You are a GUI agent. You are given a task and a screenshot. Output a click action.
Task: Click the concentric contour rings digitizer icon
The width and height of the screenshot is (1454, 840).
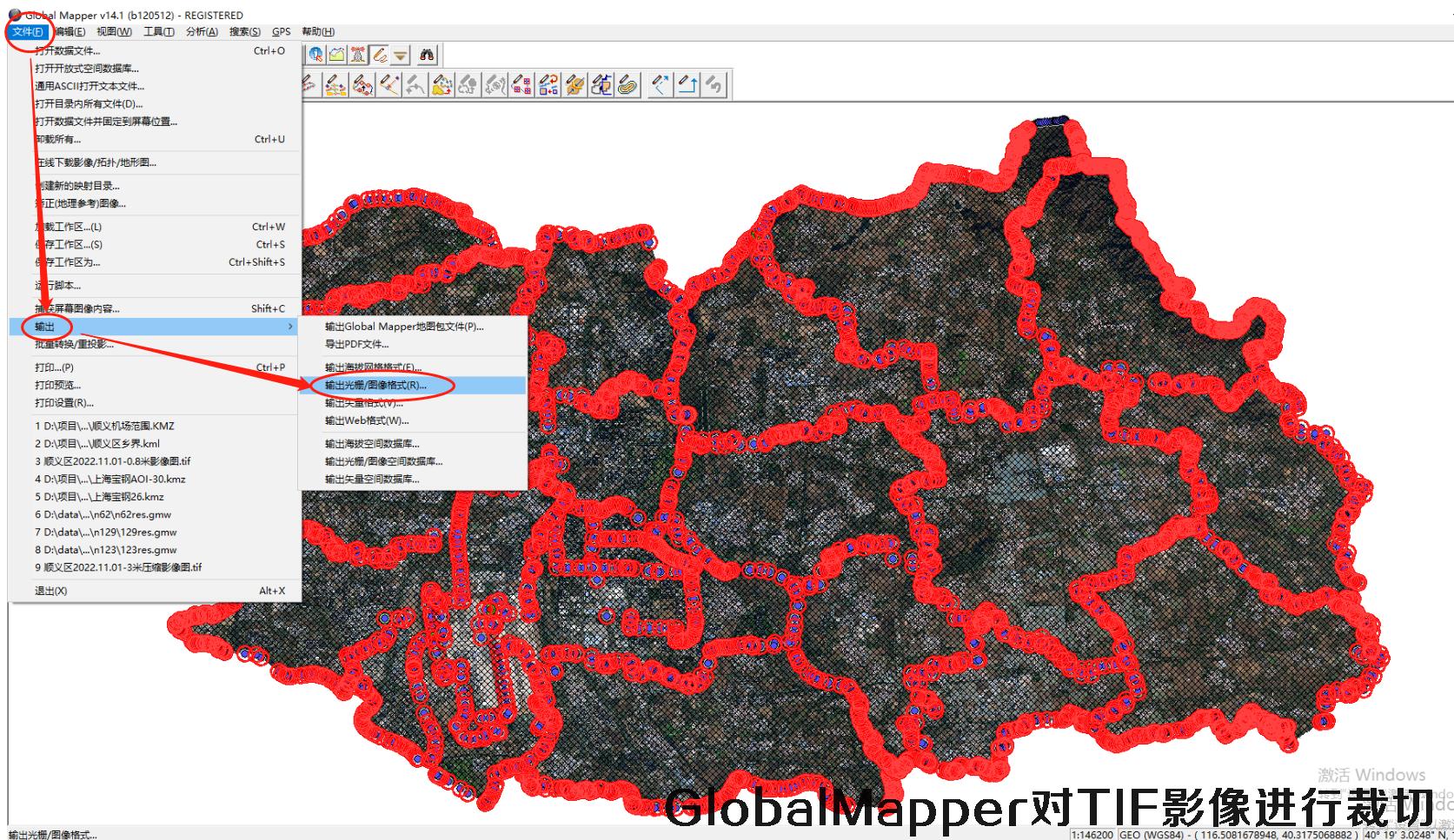click(627, 85)
